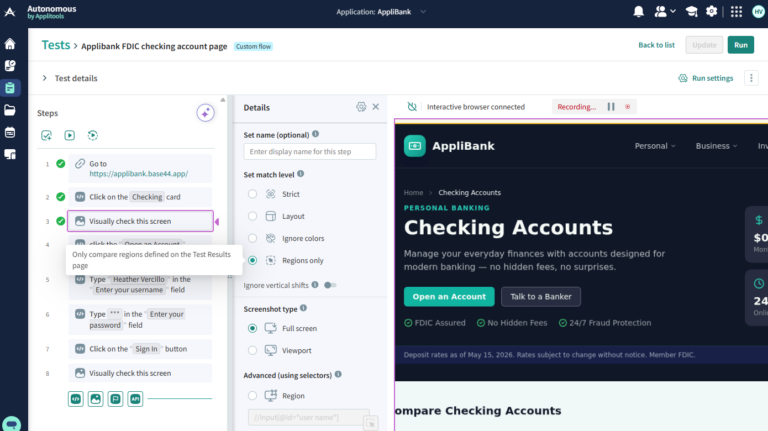Click the Home breadcrumb in AppliBank
Viewport: 768px width, 431px height.
(413, 193)
